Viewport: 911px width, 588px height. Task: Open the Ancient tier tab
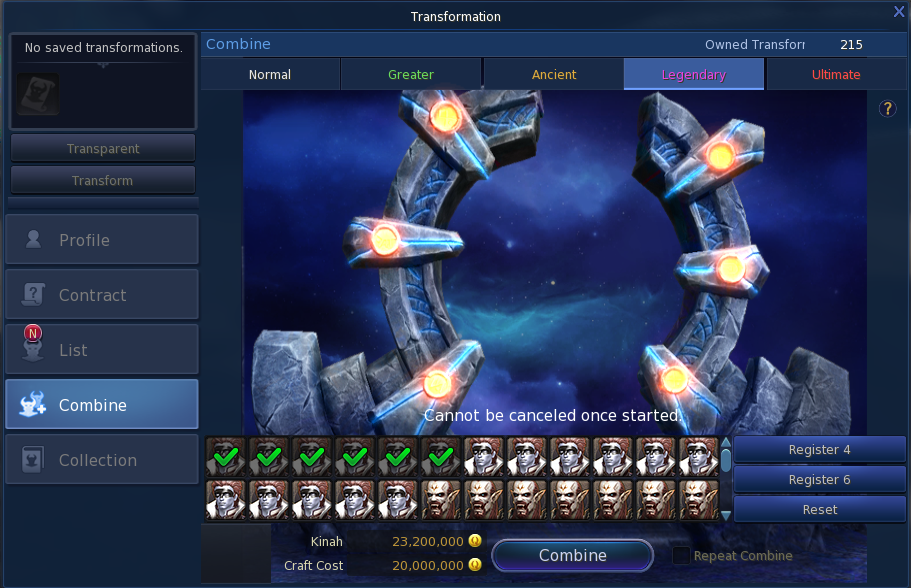click(x=553, y=74)
